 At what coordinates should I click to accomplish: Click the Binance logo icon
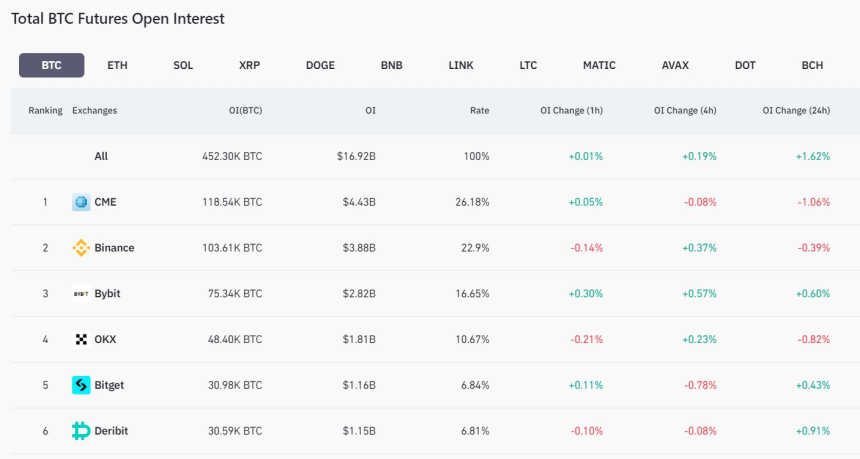[x=81, y=248]
